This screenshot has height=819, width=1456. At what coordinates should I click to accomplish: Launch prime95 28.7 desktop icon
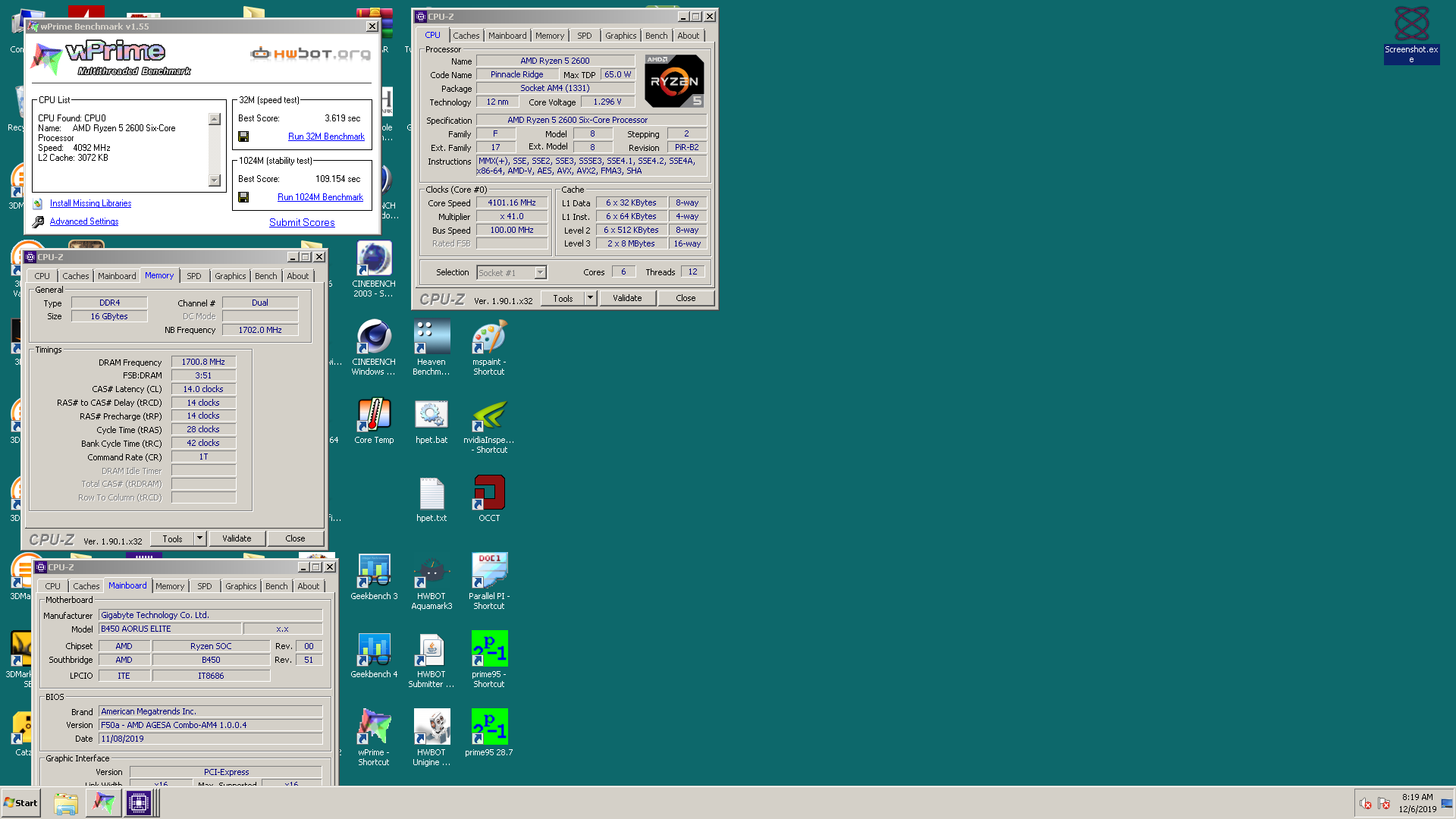(x=489, y=733)
